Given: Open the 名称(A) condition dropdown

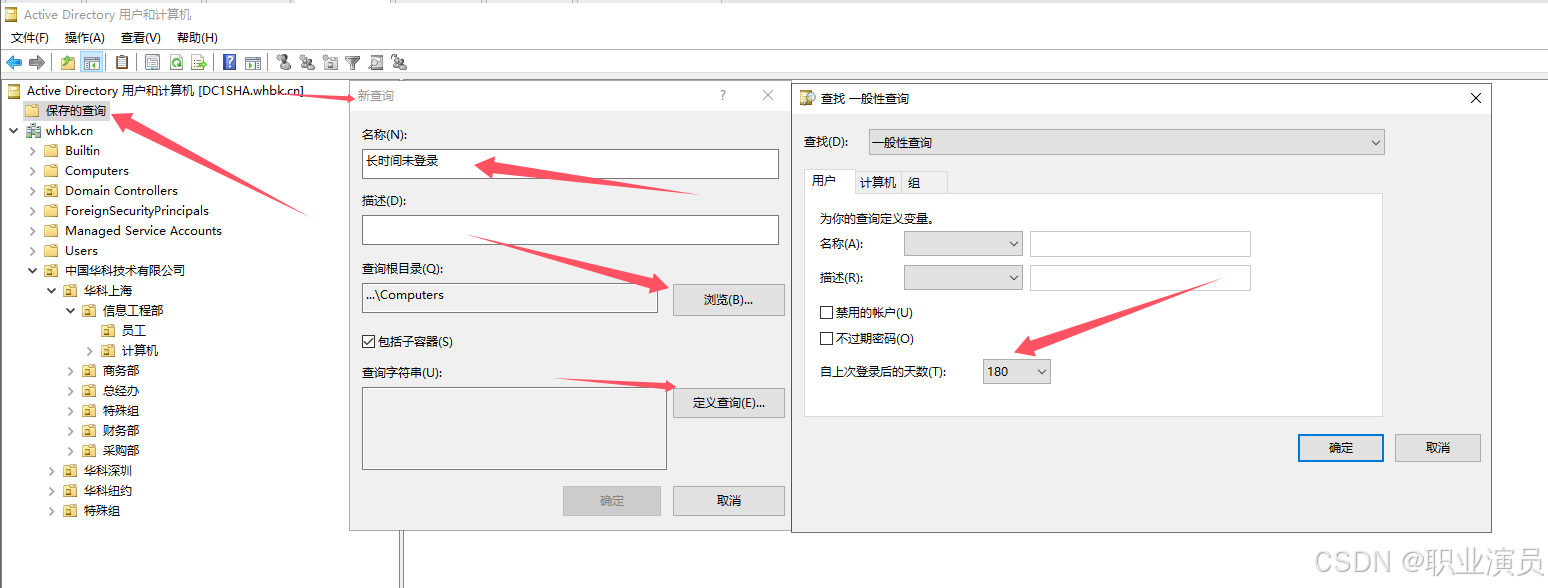Looking at the screenshot, I should tap(963, 244).
